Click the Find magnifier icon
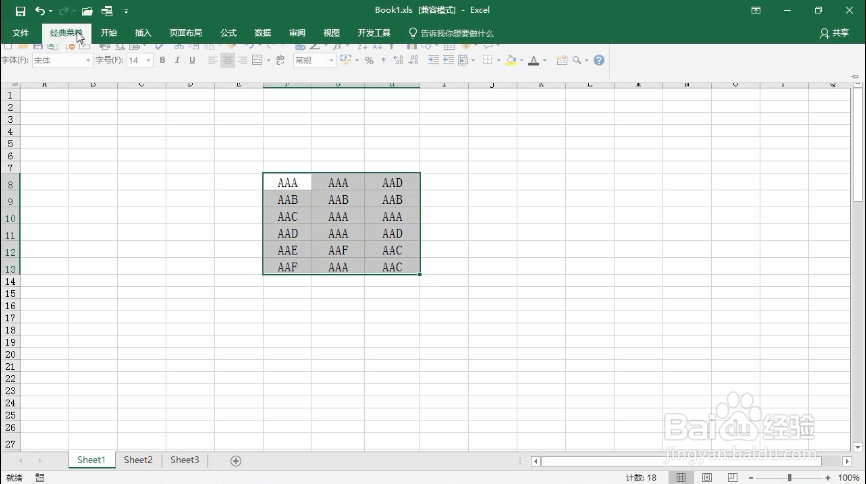The image size is (866, 484). 577,60
